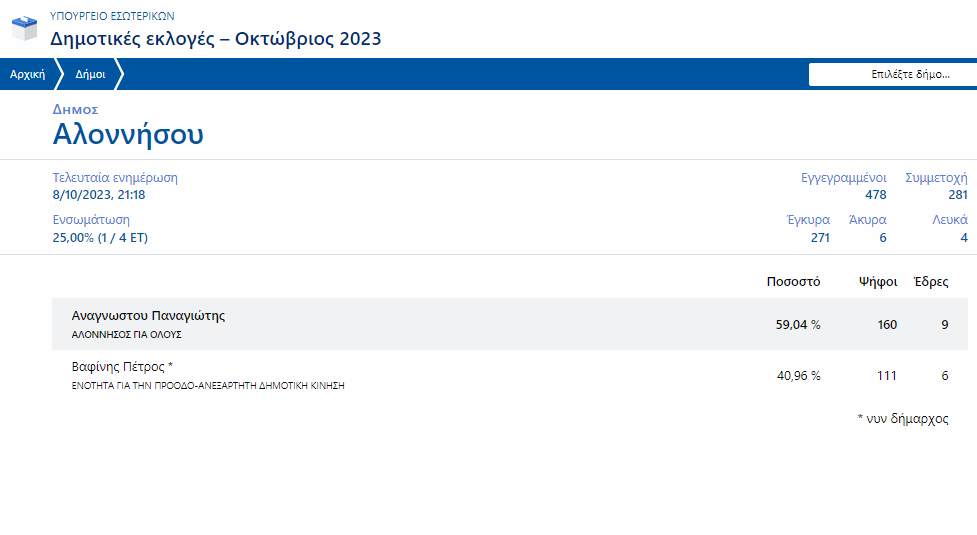
Task: Click the Εγγεγραμμένοι label
Action: point(843,178)
